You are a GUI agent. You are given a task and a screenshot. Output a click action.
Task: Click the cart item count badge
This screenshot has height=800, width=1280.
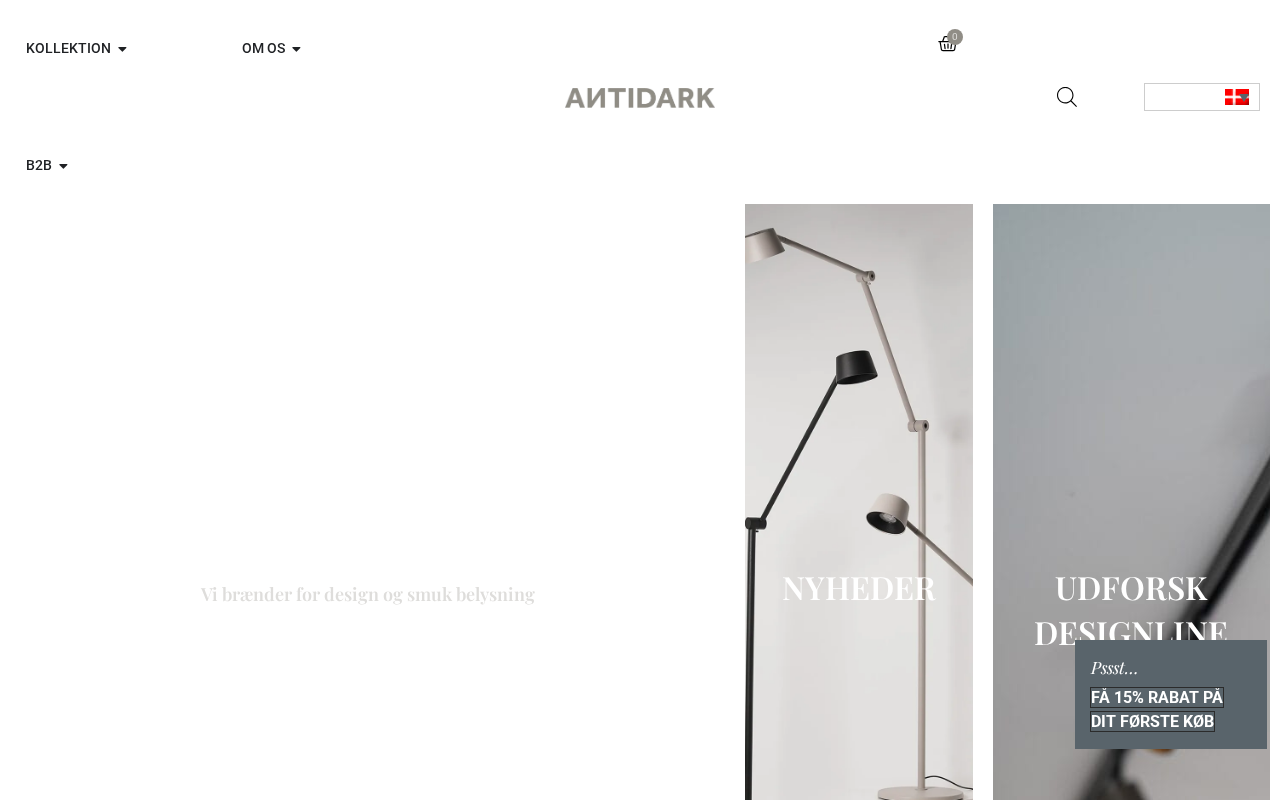tap(955, 37)
